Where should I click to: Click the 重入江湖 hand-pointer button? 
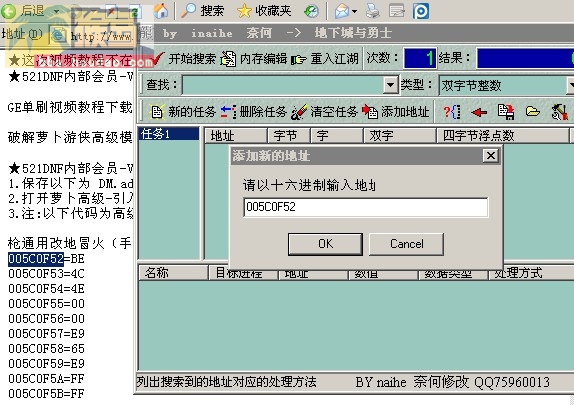coord(325,59)
